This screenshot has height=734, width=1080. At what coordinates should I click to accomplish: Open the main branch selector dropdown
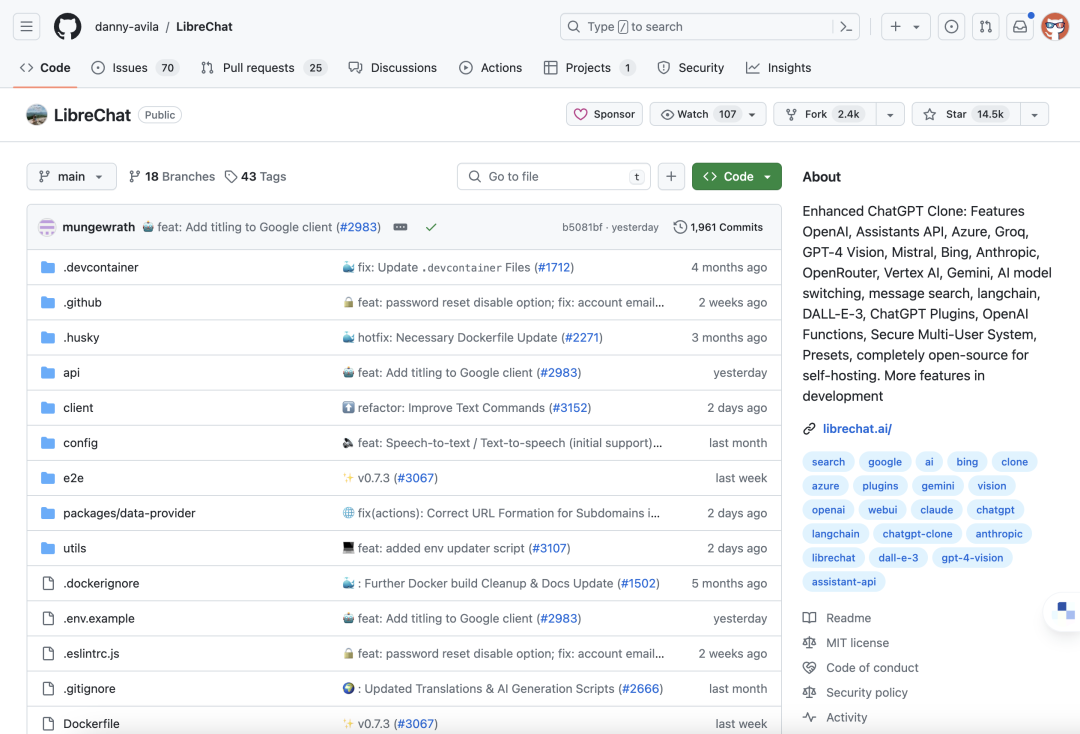point(72,176)
